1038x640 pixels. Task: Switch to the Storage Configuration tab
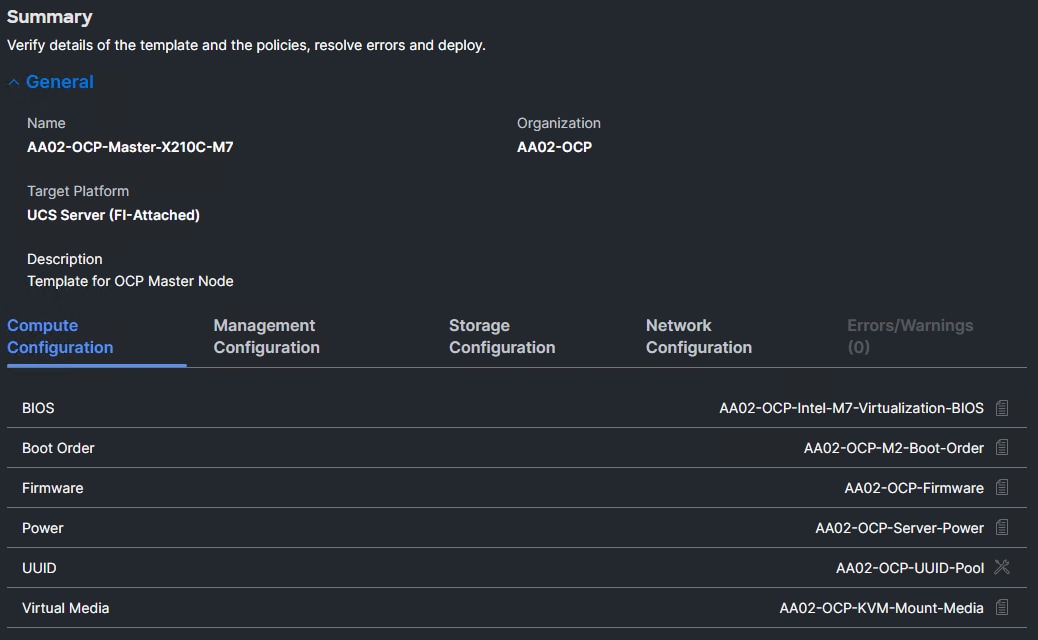[501, 336]
